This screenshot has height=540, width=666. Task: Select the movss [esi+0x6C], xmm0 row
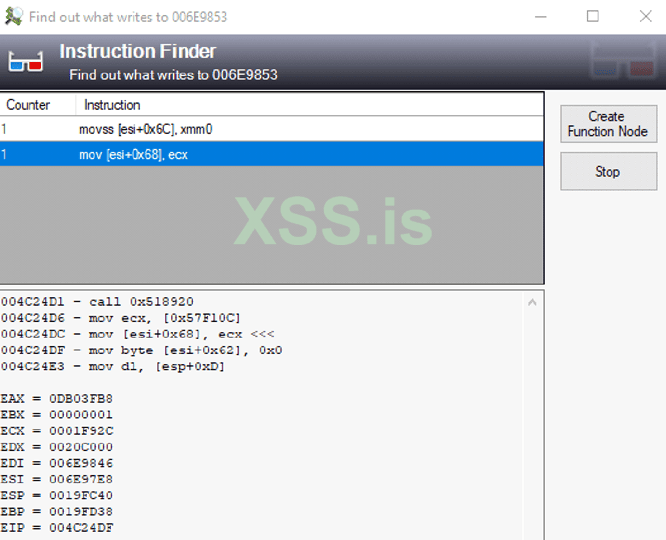(272, 129)
